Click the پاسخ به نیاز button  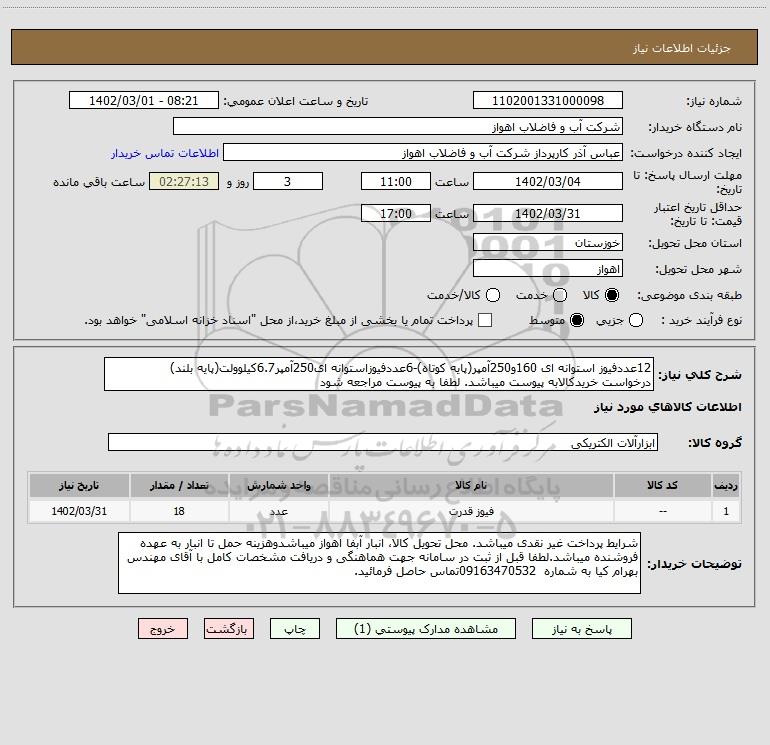click(582, 629)
